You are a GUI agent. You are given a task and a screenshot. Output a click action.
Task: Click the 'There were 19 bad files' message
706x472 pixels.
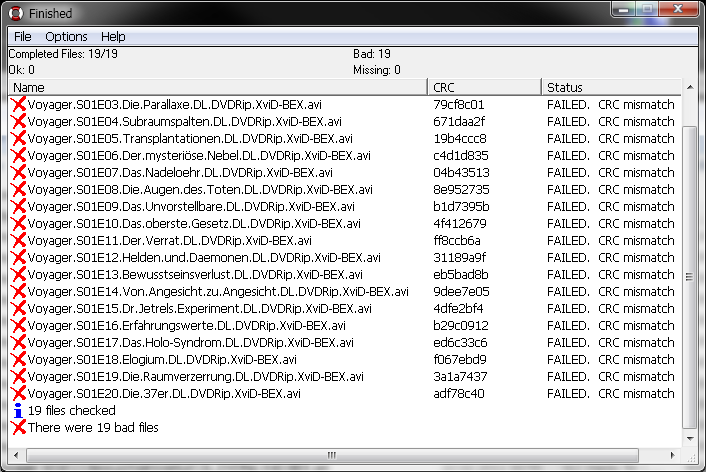(x=93, y=428)
